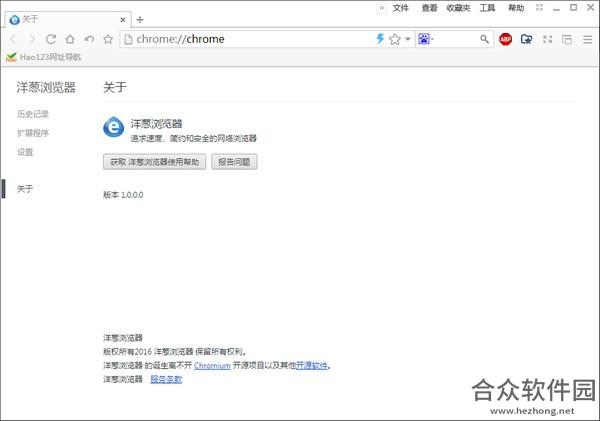
Task: Click the screenshot capture extension icon
Action: tap(527, 39)
